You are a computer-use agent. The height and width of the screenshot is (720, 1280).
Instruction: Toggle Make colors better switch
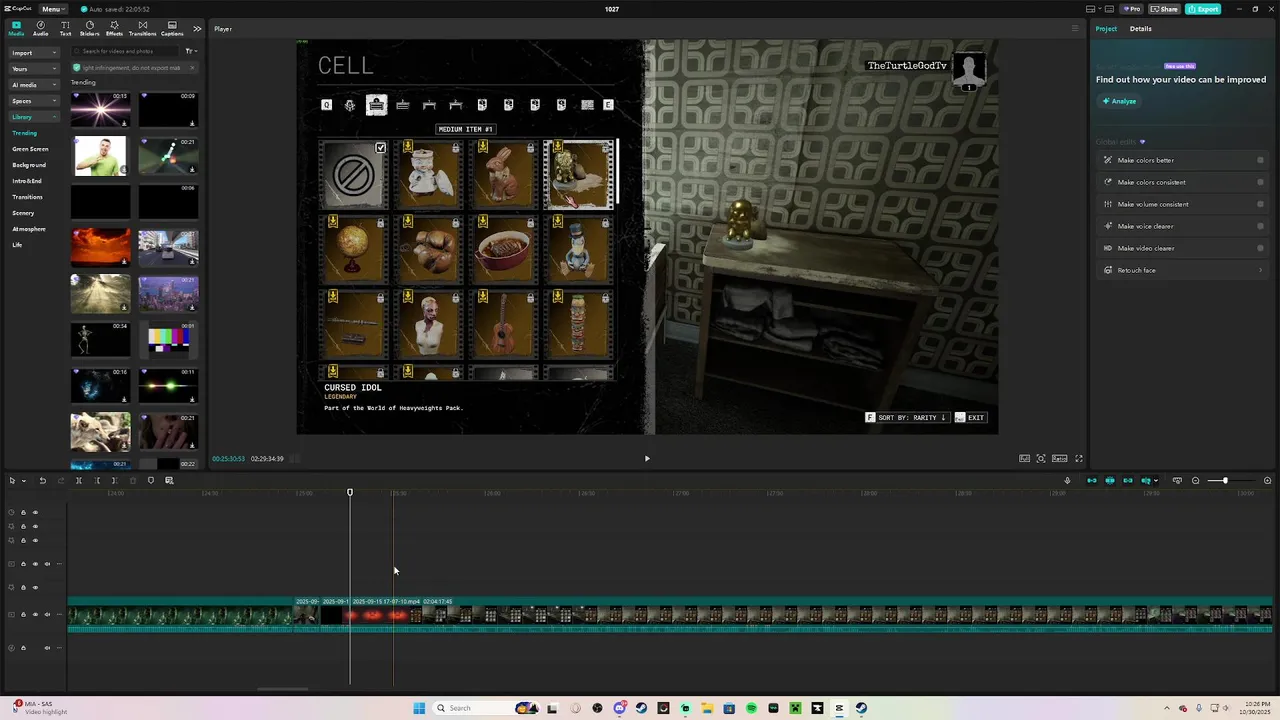click(1260, 160)
